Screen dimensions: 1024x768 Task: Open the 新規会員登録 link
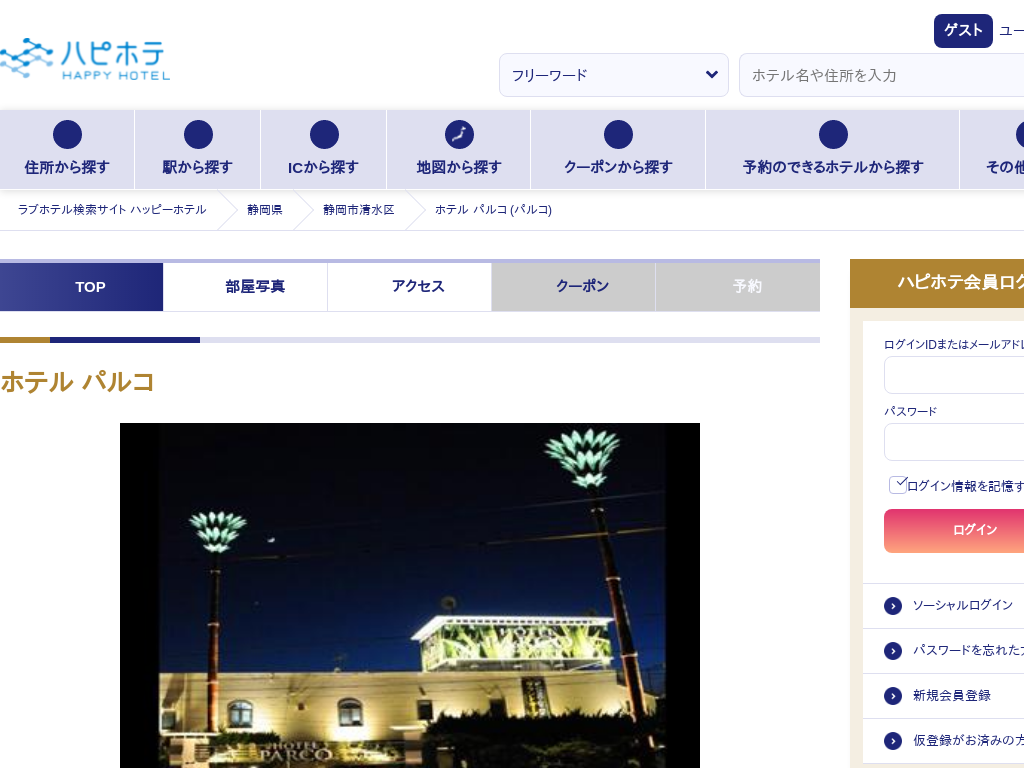coord(952,696)
